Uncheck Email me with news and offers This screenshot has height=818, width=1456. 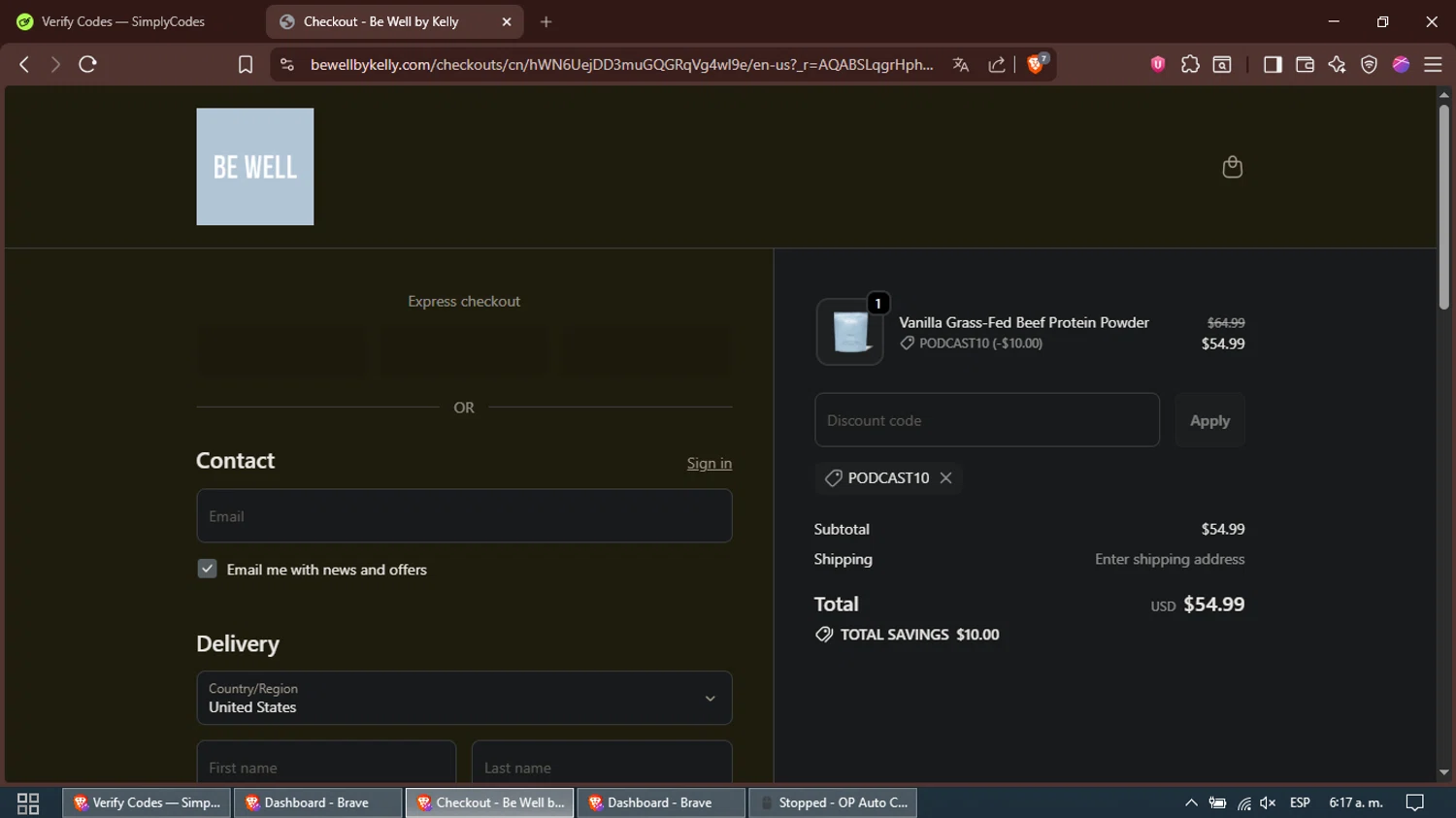(x=207, y=569)
